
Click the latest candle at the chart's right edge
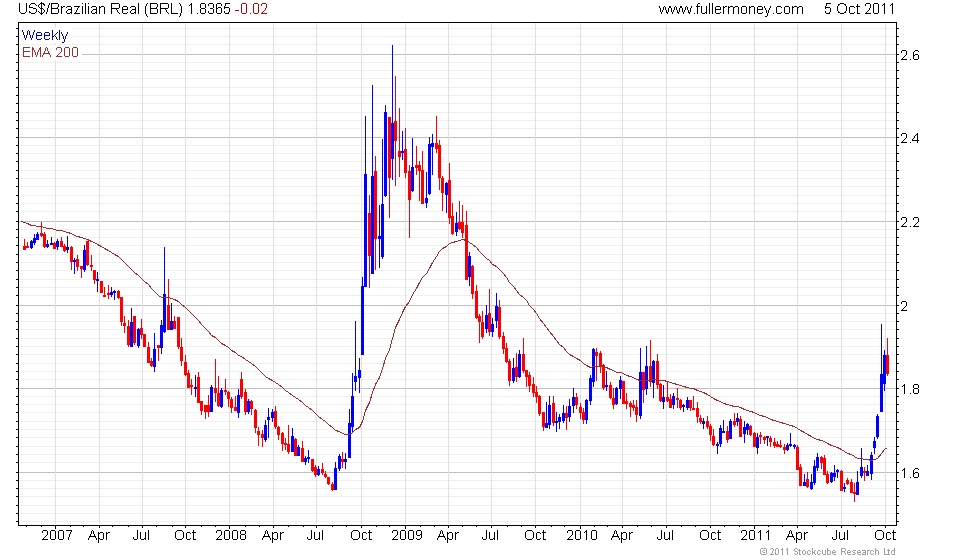(887, 356)
